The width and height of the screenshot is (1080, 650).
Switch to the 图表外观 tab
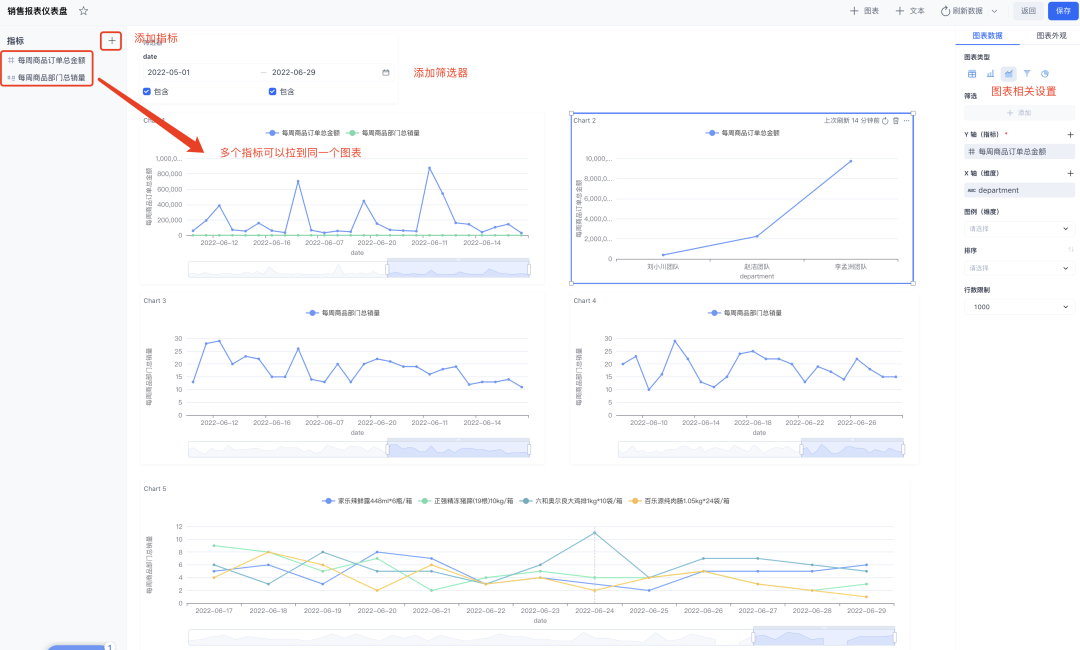pos(1051,36)
